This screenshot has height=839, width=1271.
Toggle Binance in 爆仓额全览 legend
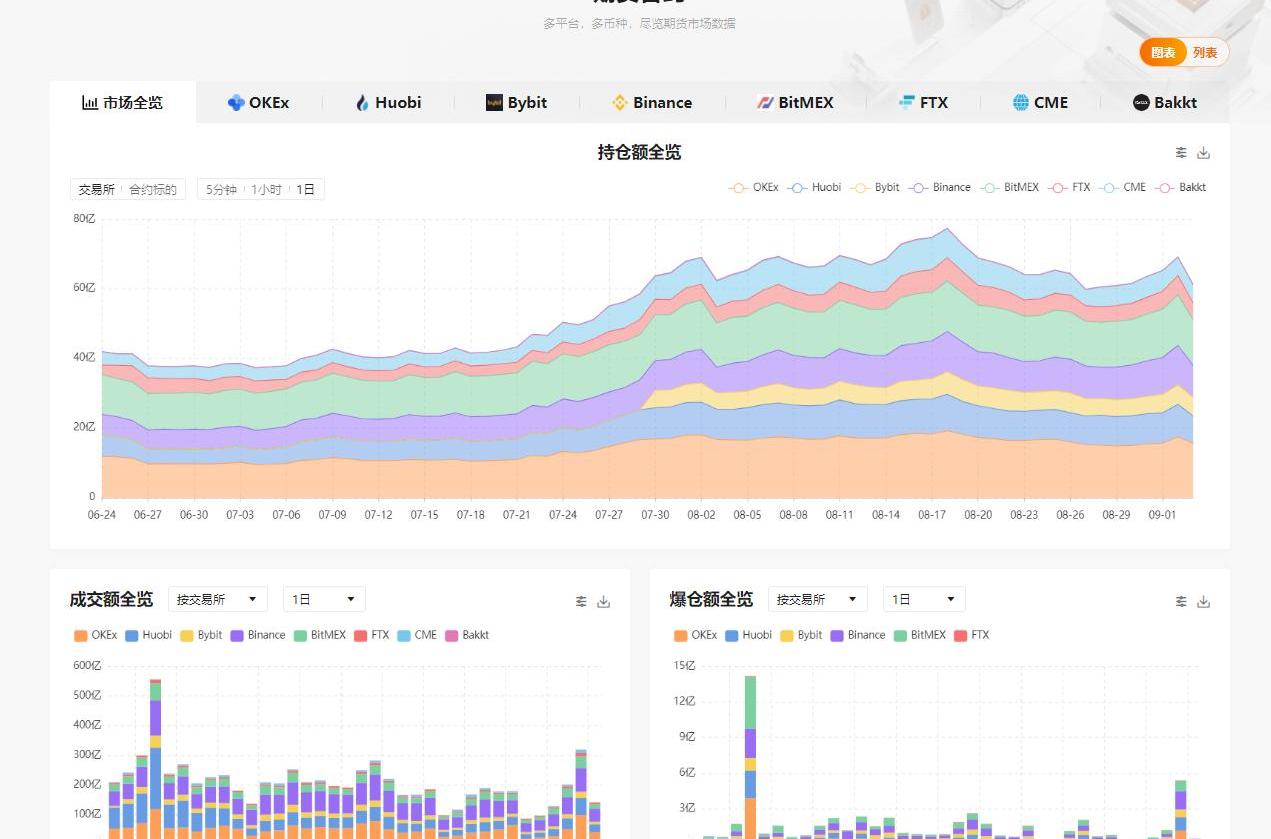pos(858,635)
